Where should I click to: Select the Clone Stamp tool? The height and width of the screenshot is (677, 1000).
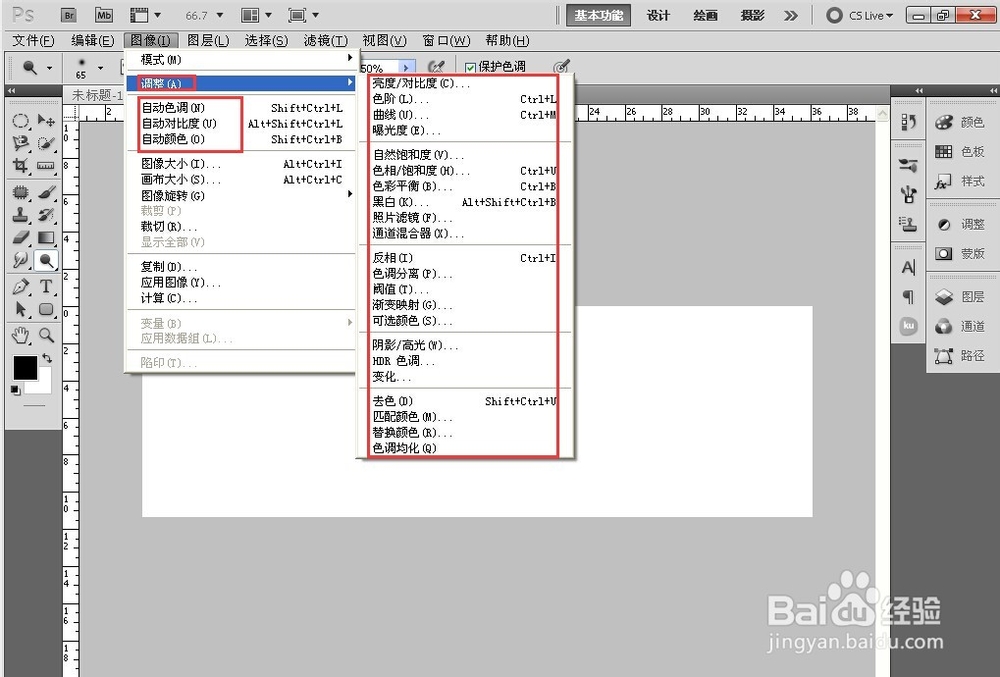pos(21,215)
